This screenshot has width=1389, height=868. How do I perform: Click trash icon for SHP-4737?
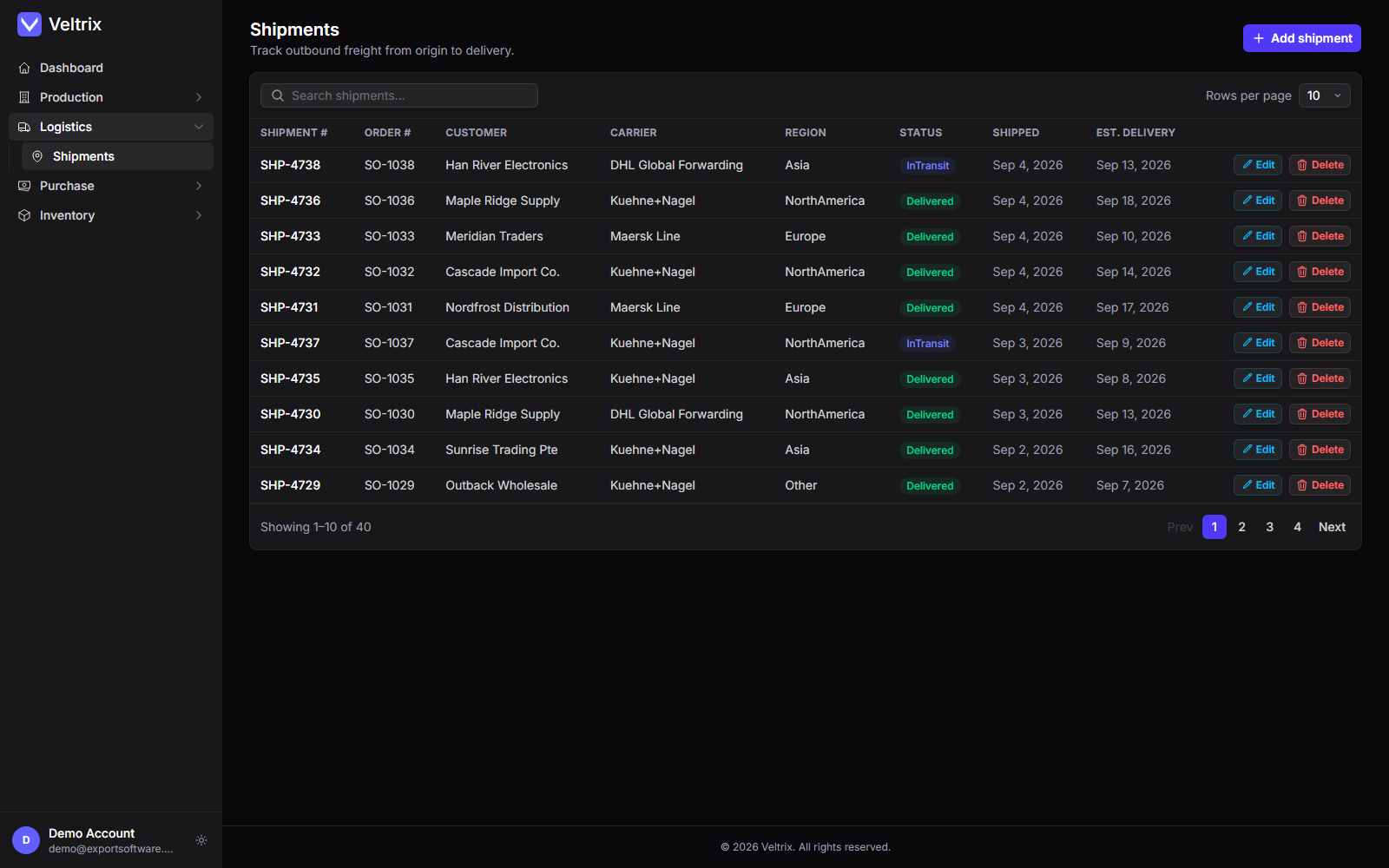(x=1302, y=343)
